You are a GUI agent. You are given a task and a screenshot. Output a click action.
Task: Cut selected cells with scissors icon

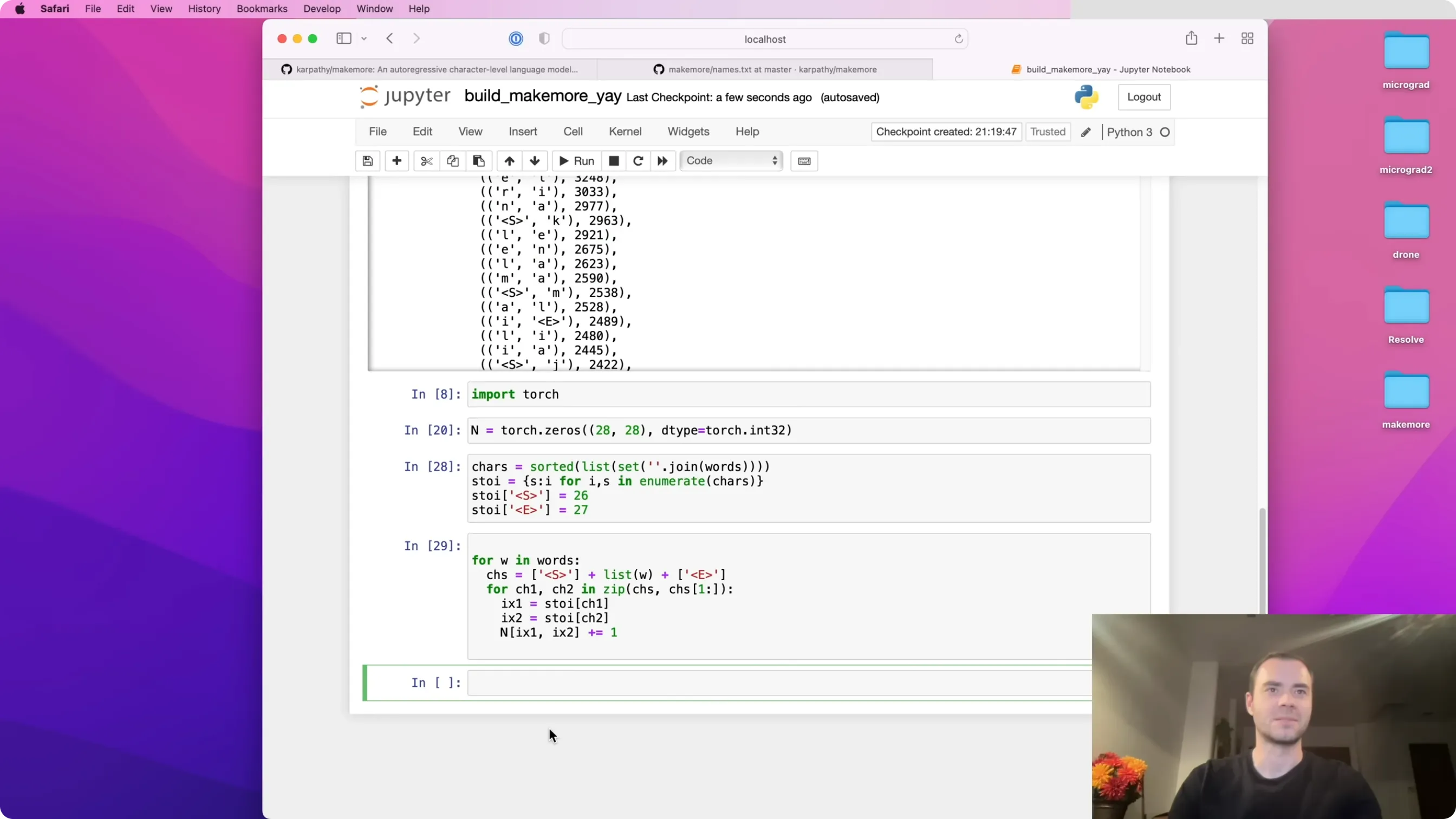click(427, 161)
